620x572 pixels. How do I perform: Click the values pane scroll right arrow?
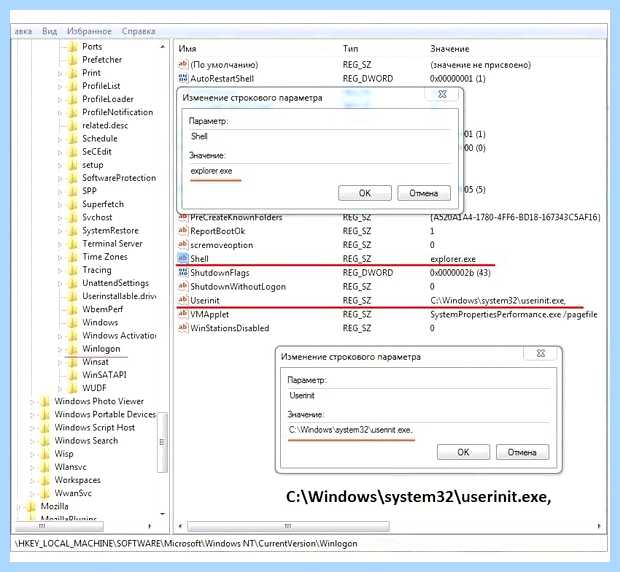pyautogui.click(x=599, y=526)
